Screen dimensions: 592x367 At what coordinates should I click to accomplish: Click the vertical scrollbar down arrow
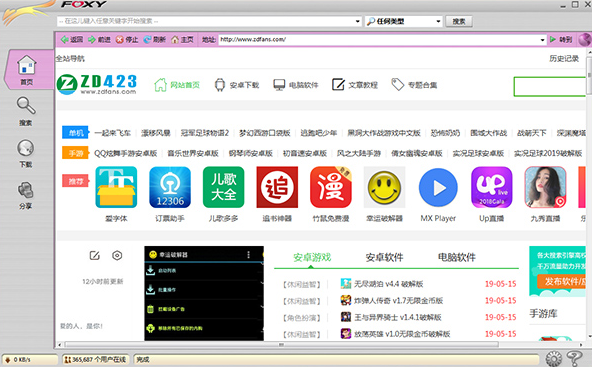coord(589,336)
